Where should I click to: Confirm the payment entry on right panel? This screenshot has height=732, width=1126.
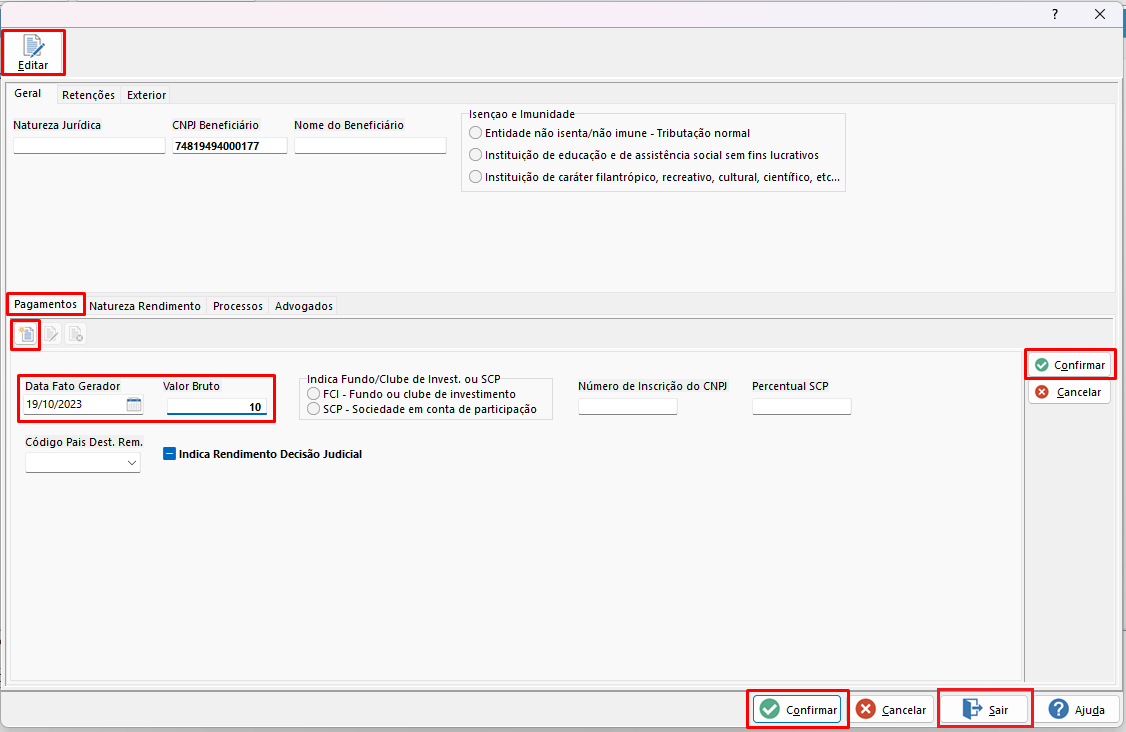click(x=1070, y=365)
